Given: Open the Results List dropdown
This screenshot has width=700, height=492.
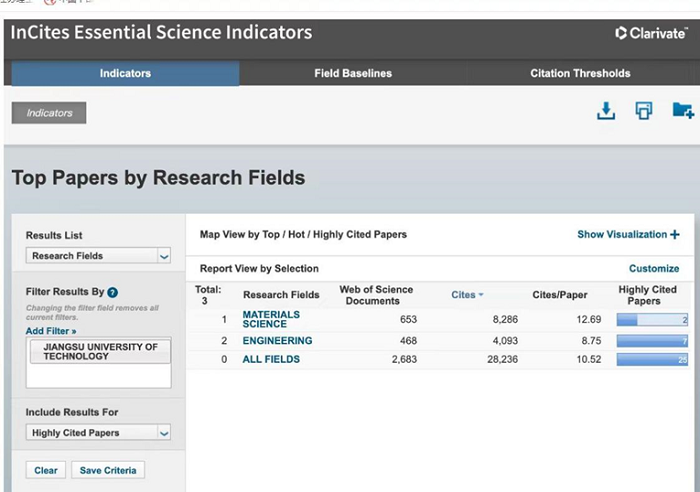Looking at the screenshot, I should point(99,256).
